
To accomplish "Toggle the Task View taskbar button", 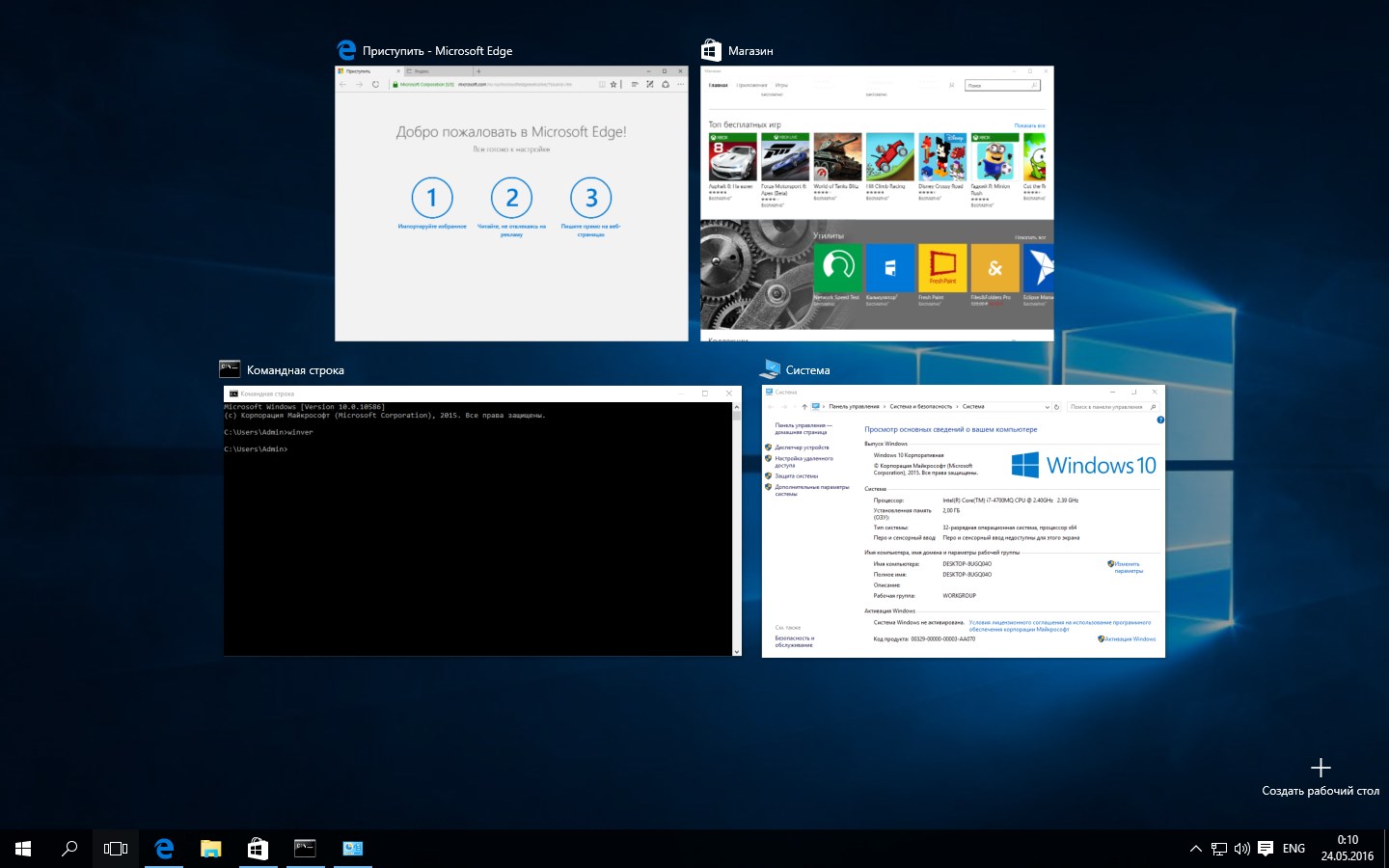I will 116,849.
